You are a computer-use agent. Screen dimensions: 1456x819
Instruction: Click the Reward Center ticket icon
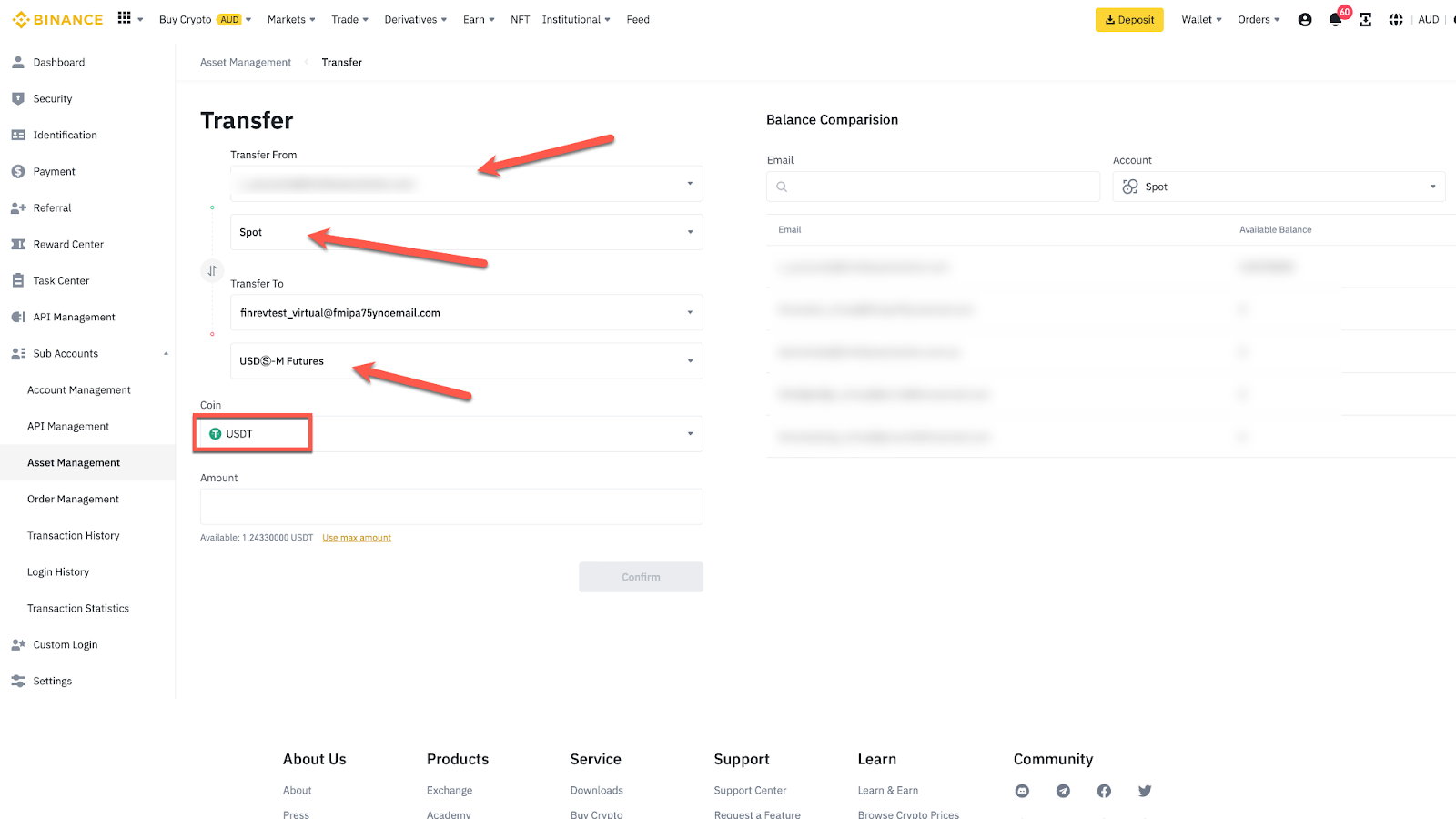(18, 244)
